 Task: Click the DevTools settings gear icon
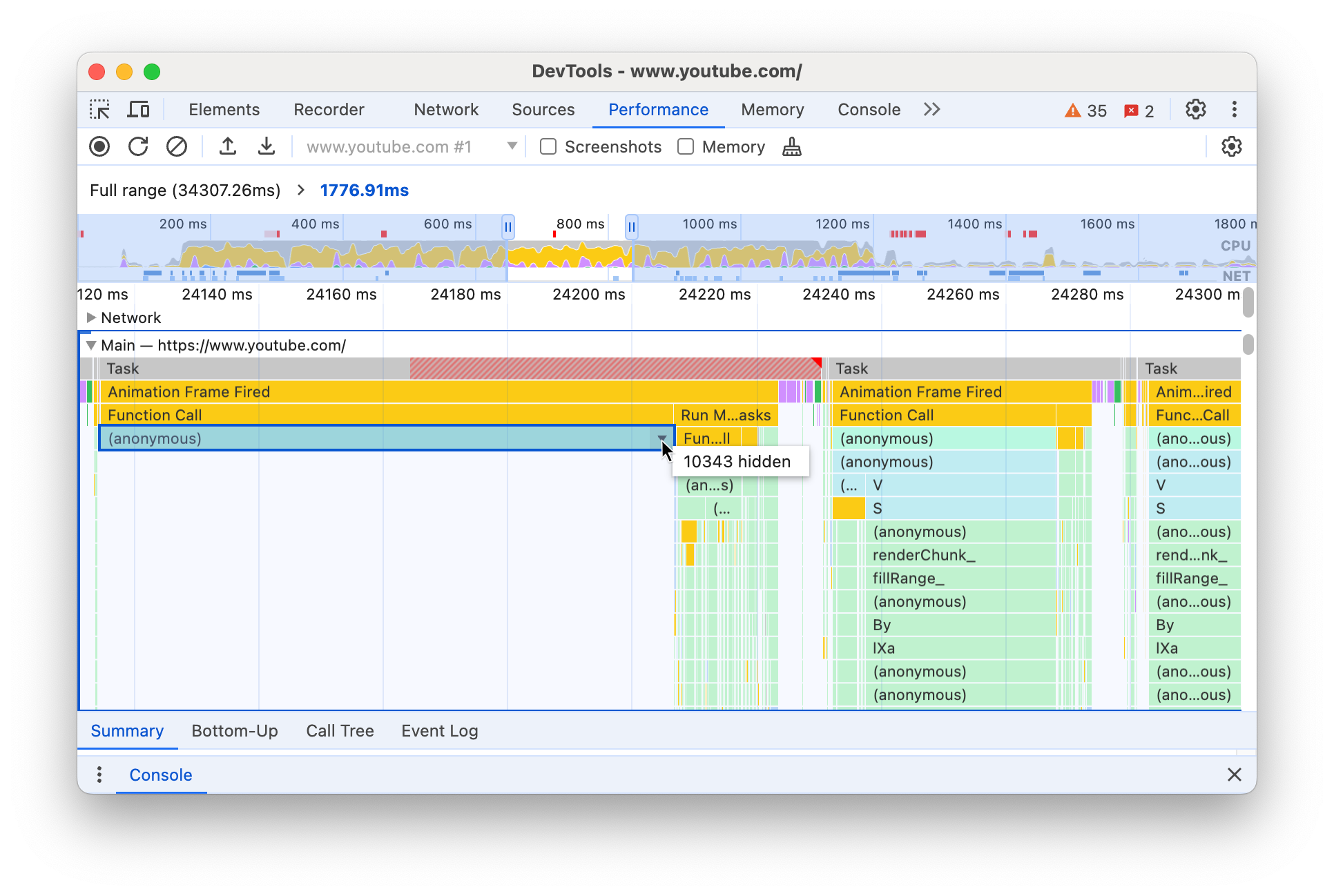pyautogui.click(x=1196, y=109)
